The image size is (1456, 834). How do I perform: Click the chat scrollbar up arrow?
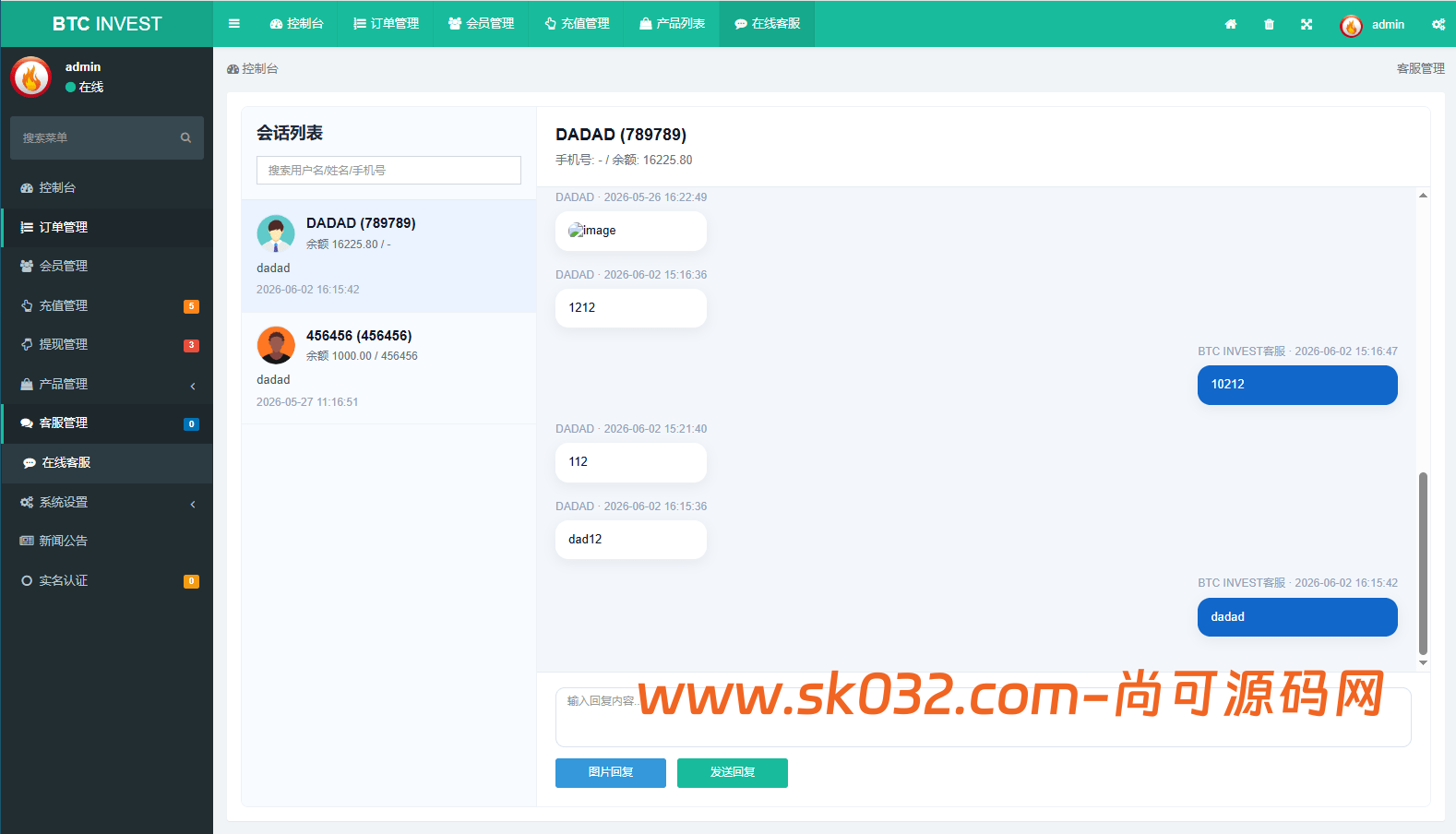(1423, 196)
